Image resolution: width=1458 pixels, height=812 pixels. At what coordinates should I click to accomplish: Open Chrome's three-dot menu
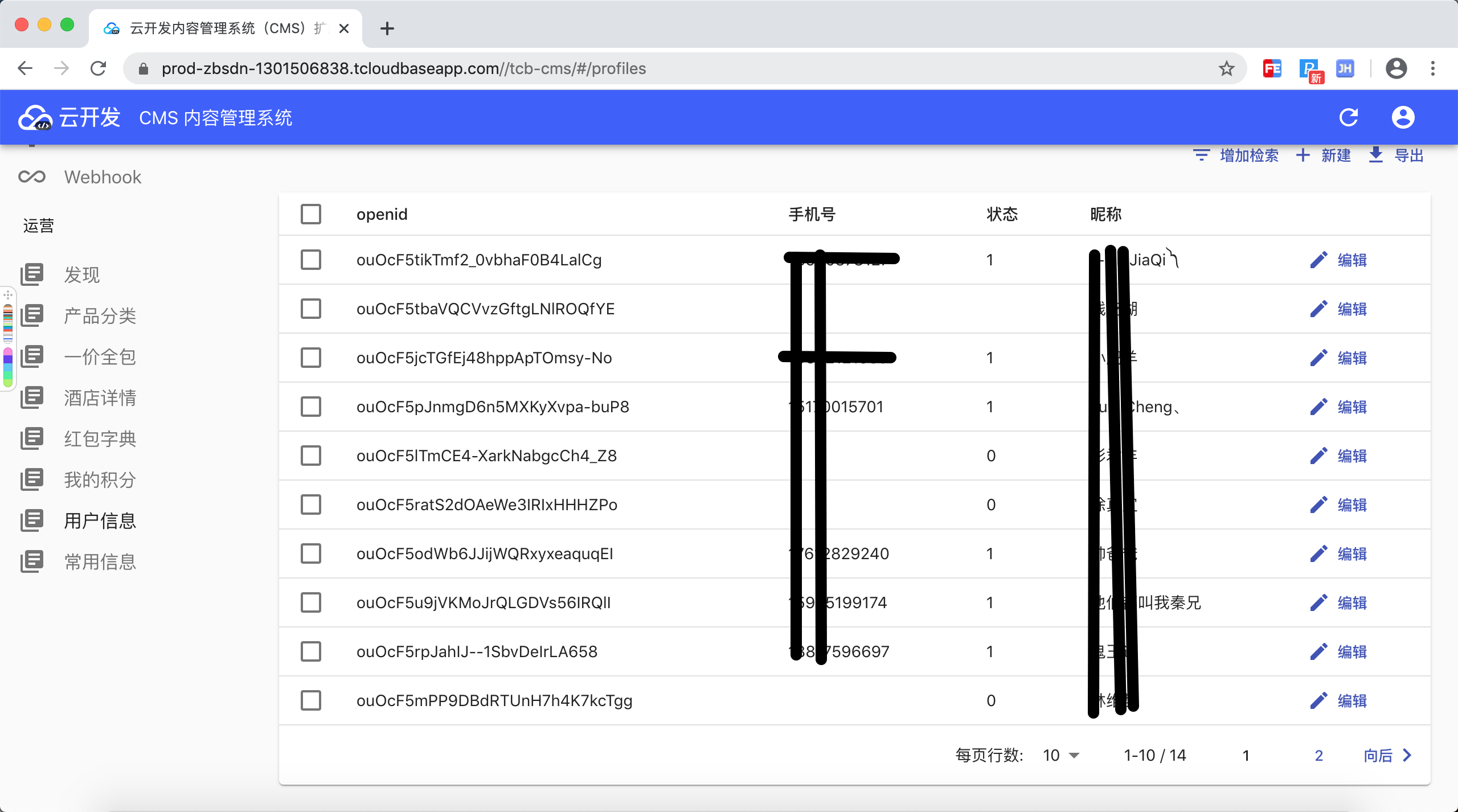pyautogui.click(x=1432, y=69)
